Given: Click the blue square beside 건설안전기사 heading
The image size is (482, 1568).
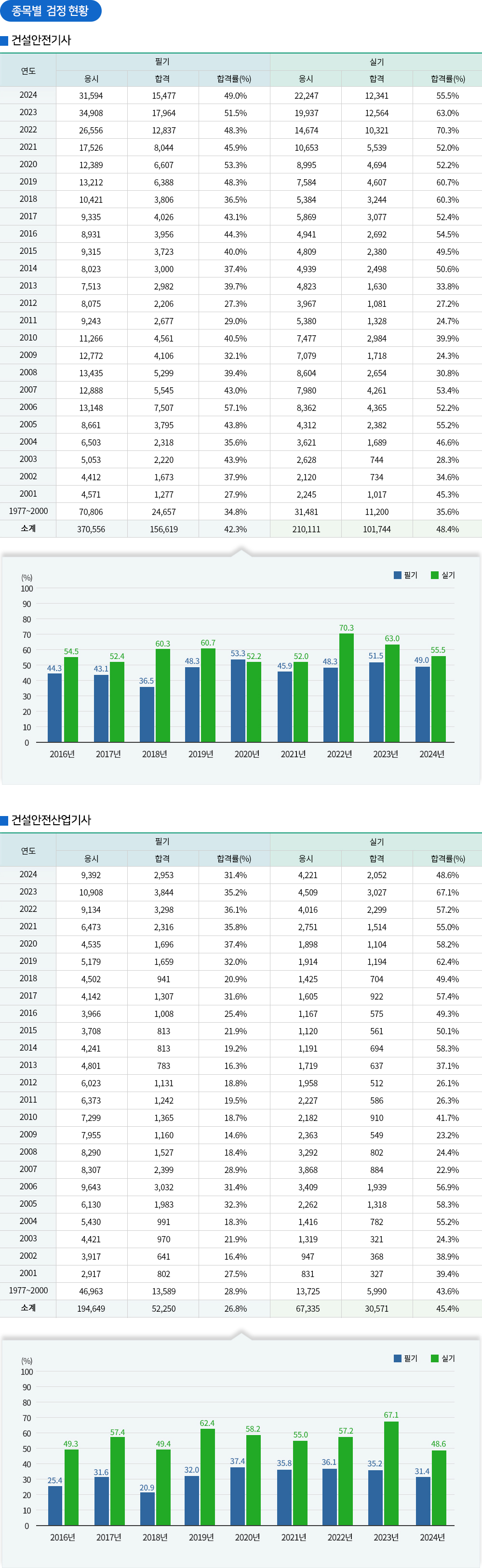Looking at the screenshot, I should tap(4, 41).
